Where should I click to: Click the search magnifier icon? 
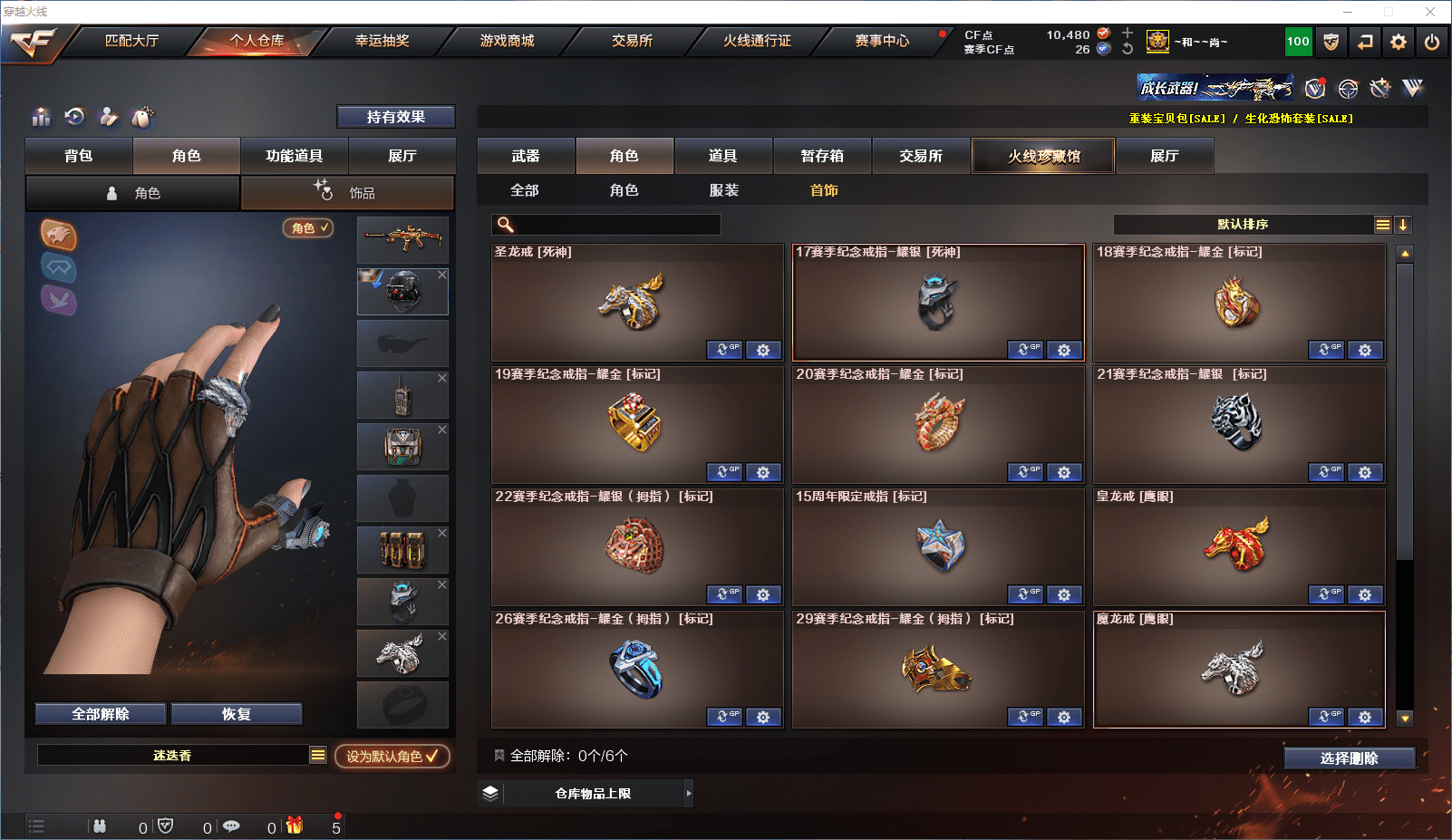[x=506, y=225]
